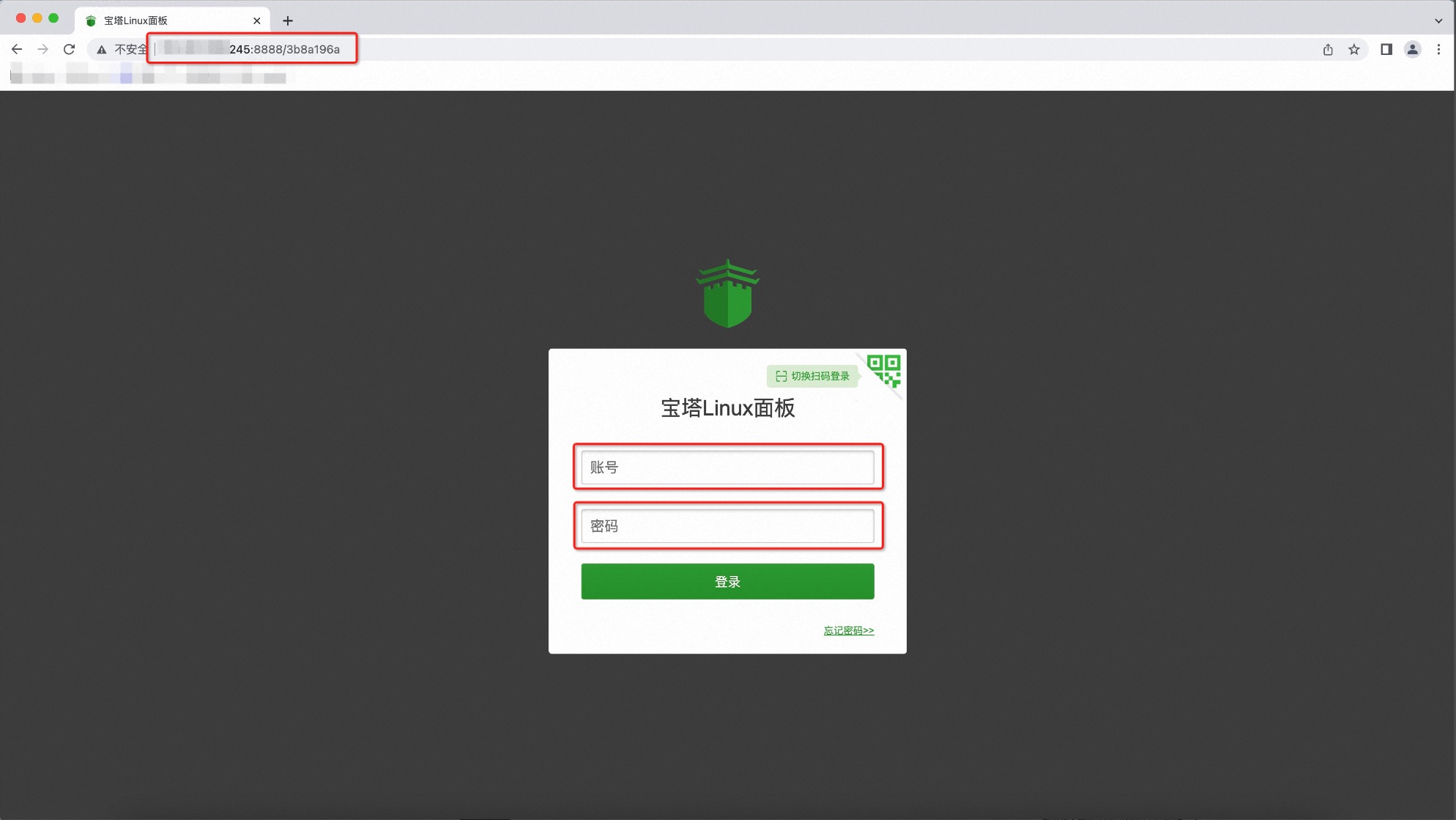Click the 不安全 security label
This screenshot has height=820, width=1456.
pyautogui.click(x=130, y=49)
